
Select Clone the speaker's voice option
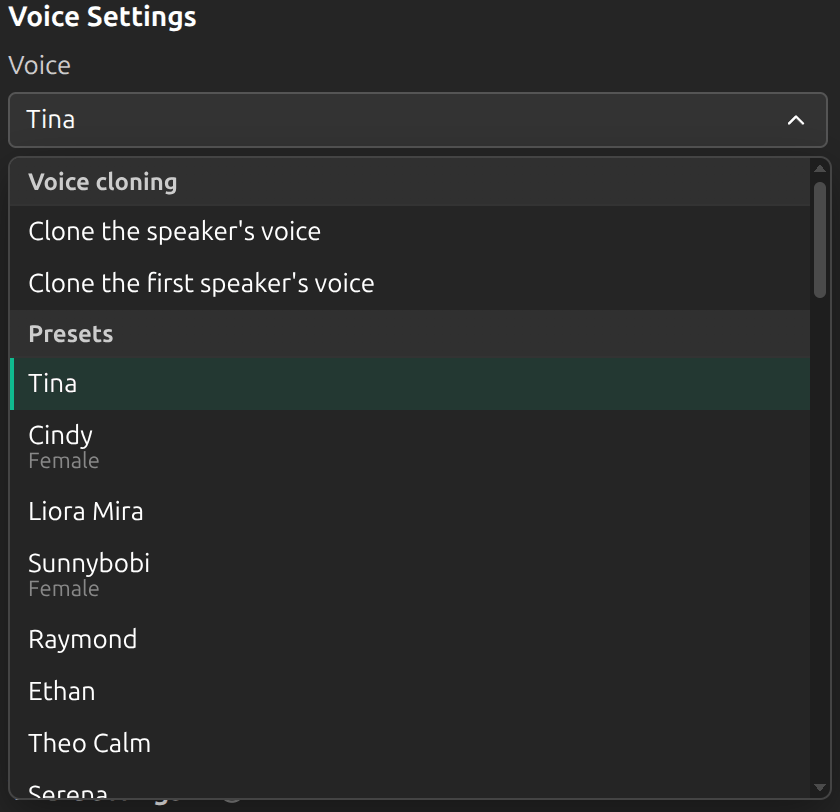410,231
